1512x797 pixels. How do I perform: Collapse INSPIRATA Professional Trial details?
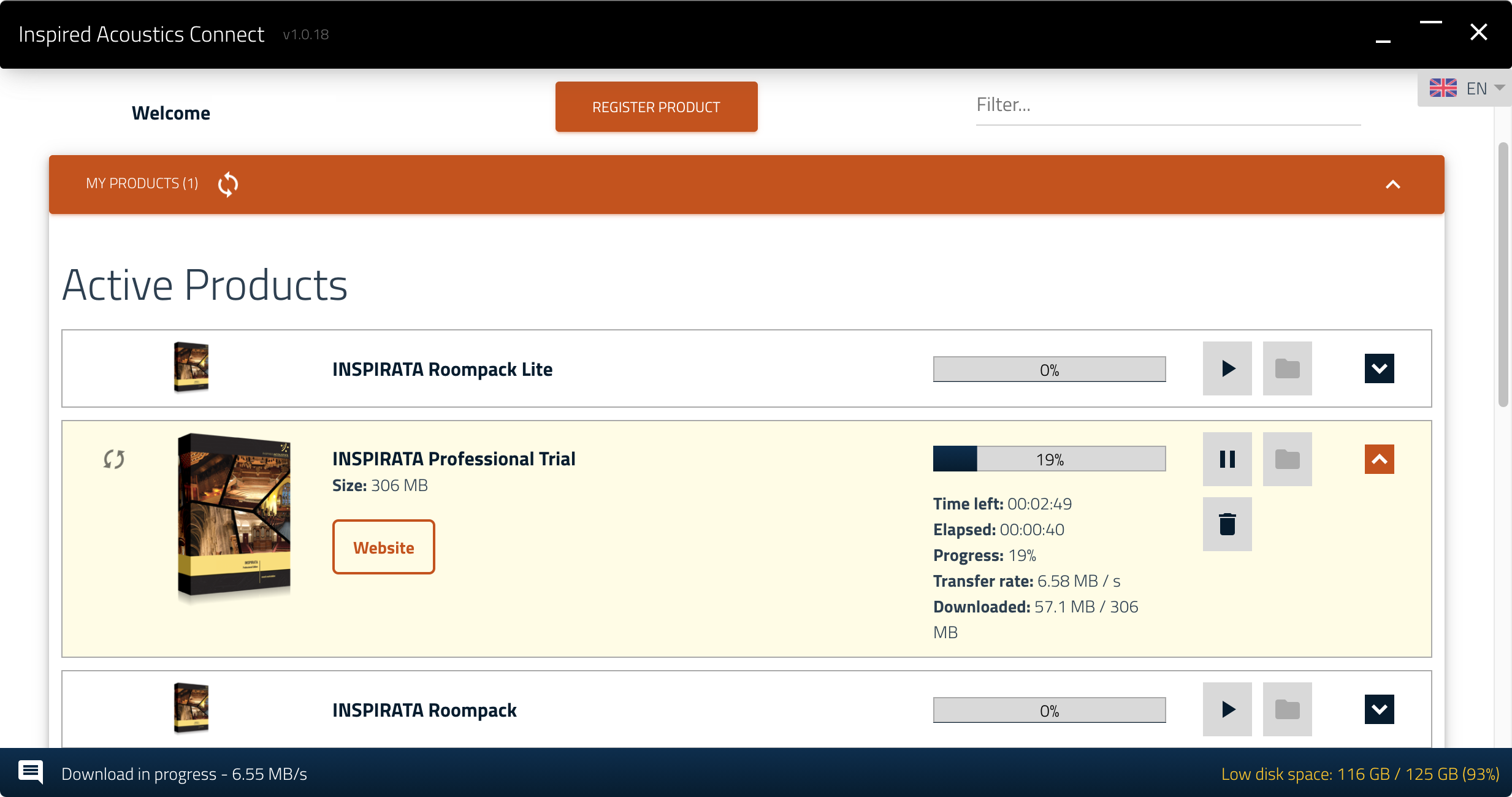tap(1380, 459)
